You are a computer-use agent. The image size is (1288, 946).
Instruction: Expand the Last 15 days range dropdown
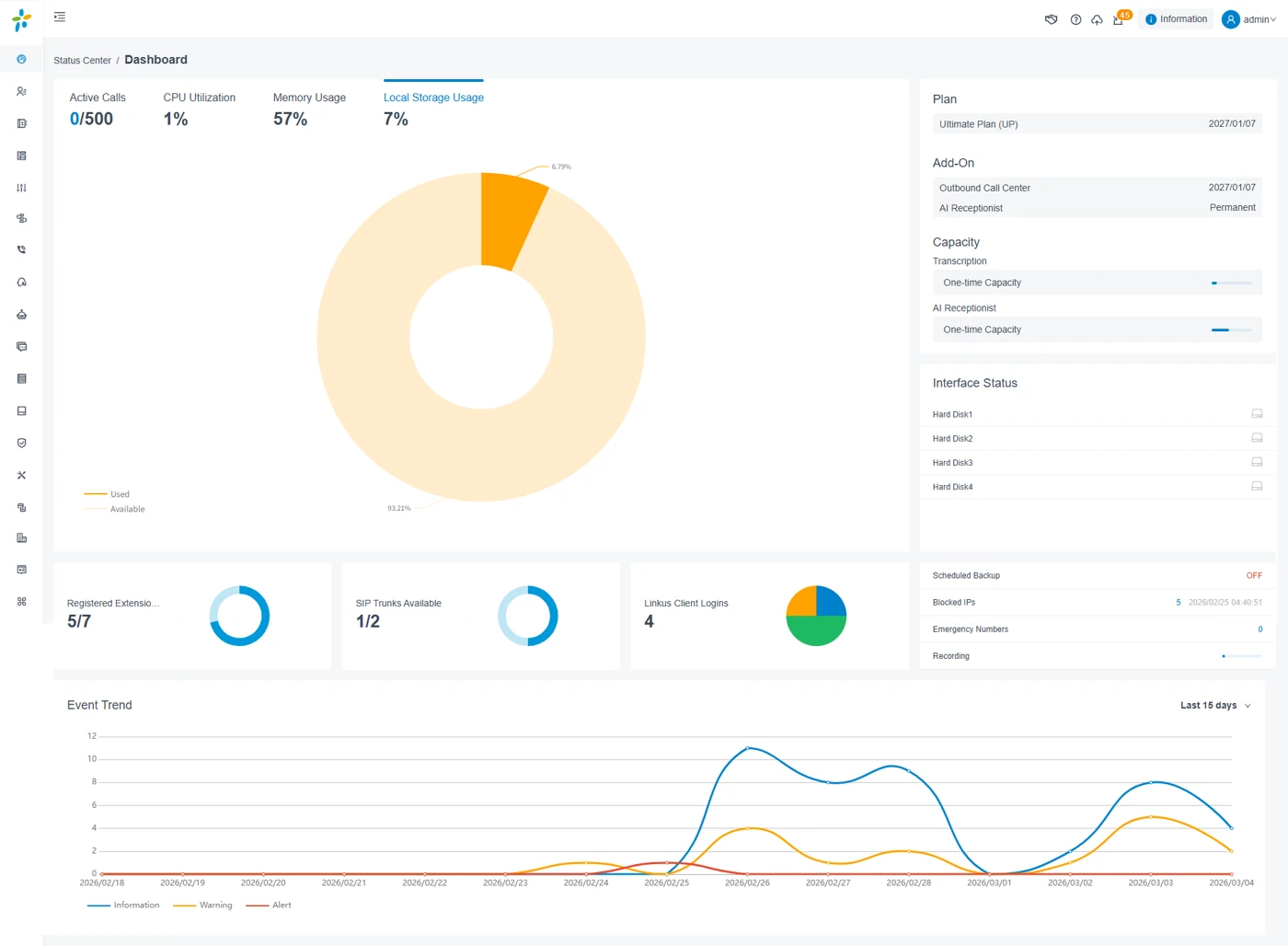click(1215, 706)
